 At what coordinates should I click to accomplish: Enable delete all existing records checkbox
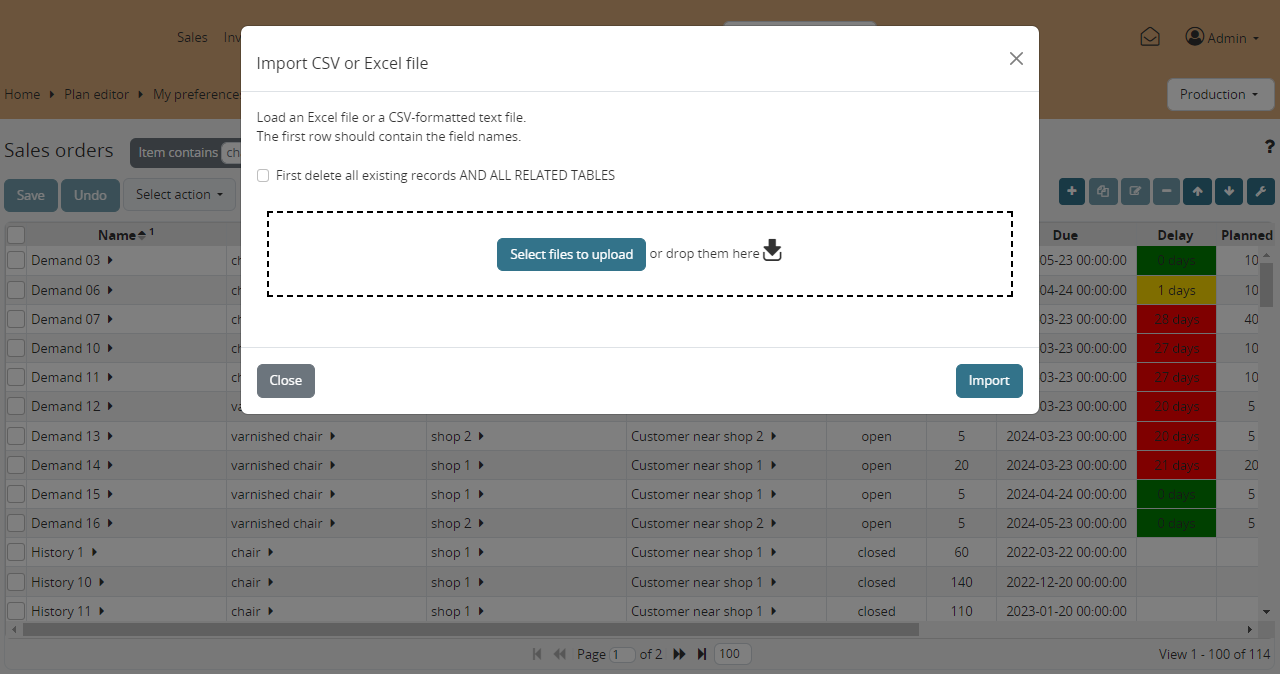(263, 175)
